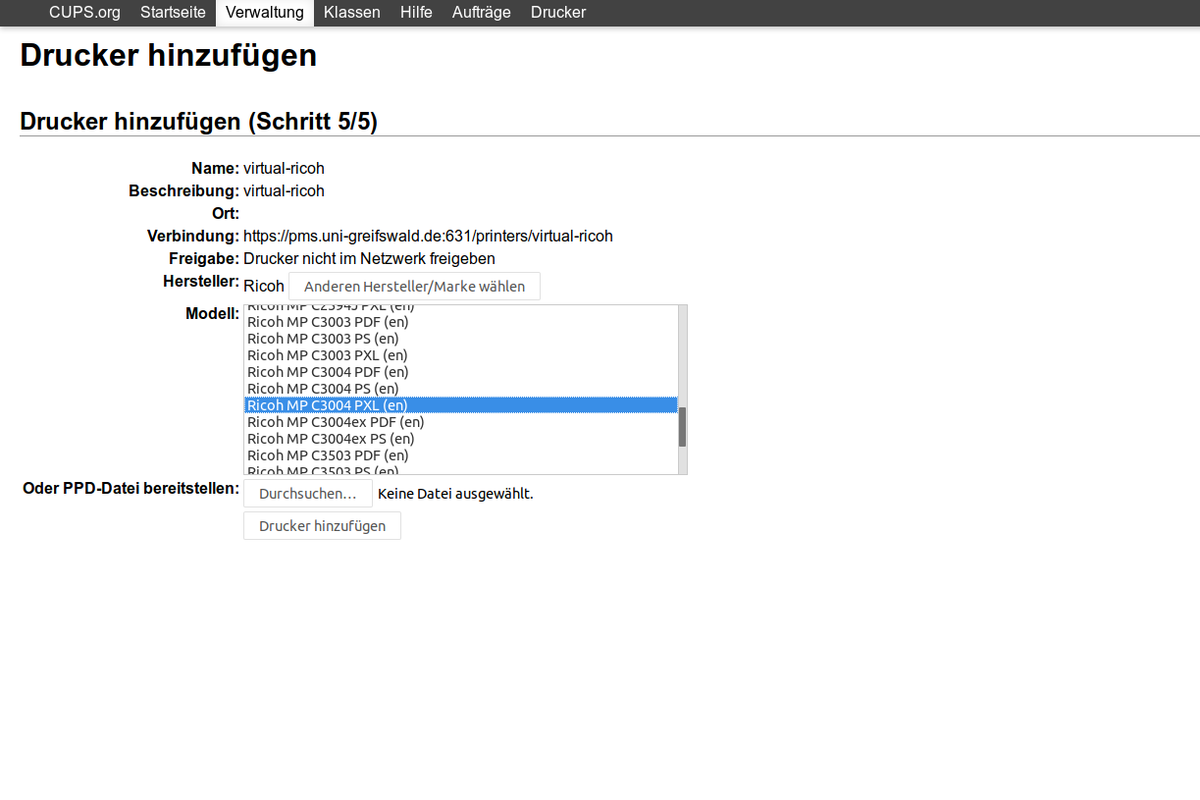The width and height of the screenshot is (1200, 800).
Task: Select Ricoh MP C3004 PS (en)
Action: point(323,388)
